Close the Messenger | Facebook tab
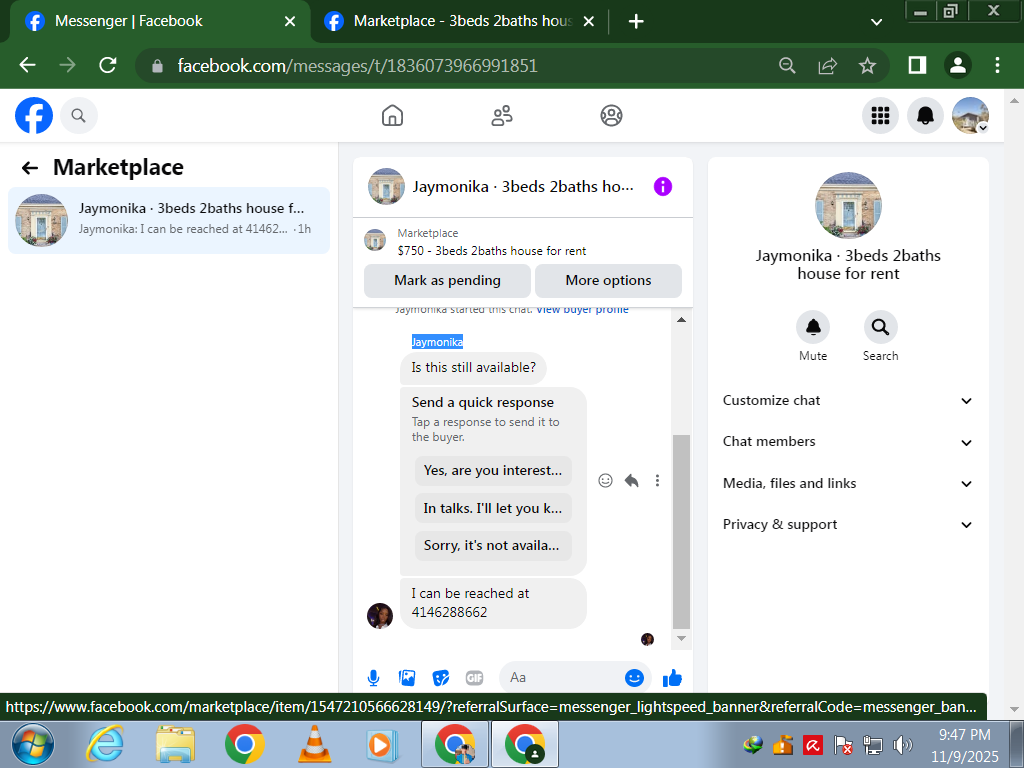The image size is (1024, 768). (x=290, y=22)
